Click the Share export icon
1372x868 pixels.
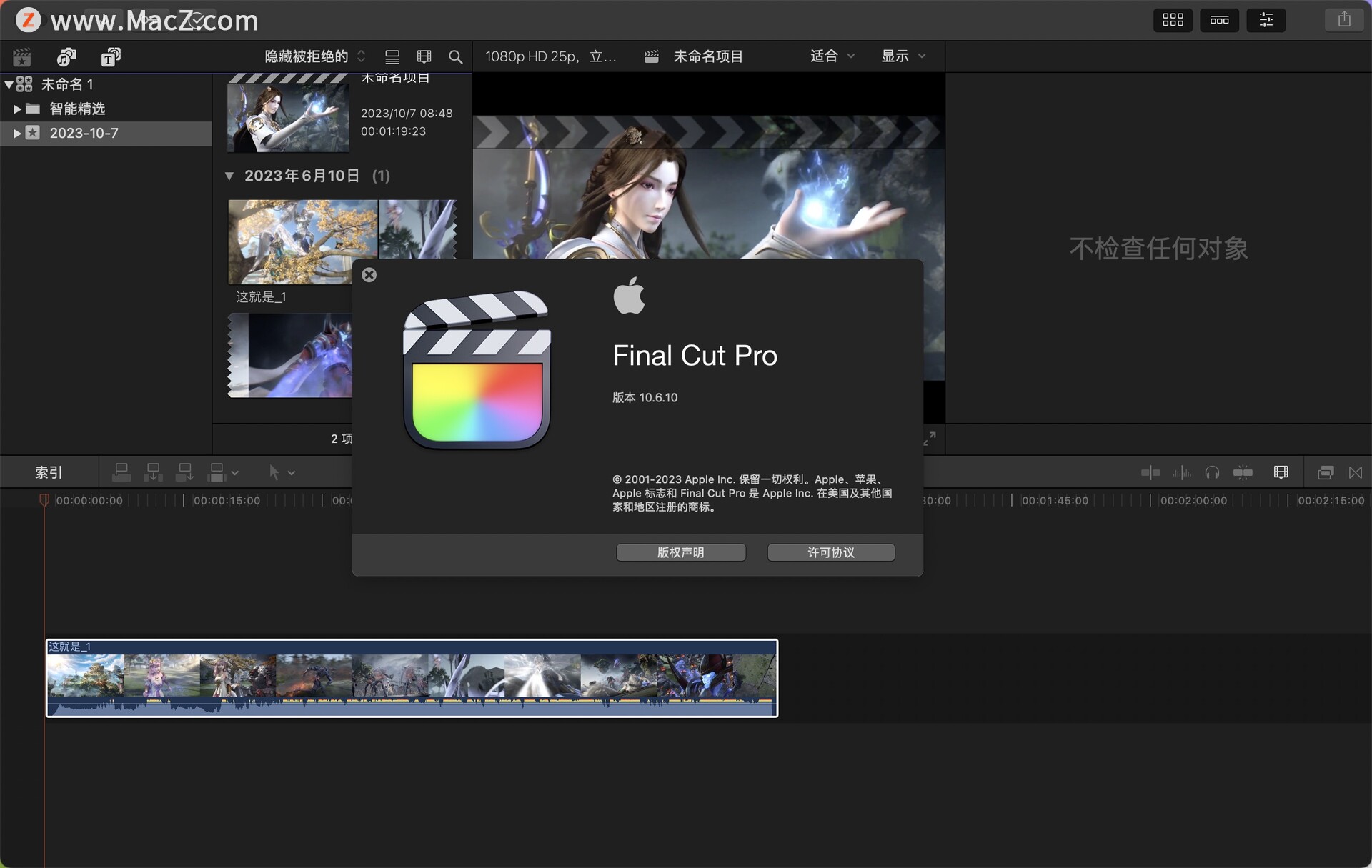tap(1344, 20)
